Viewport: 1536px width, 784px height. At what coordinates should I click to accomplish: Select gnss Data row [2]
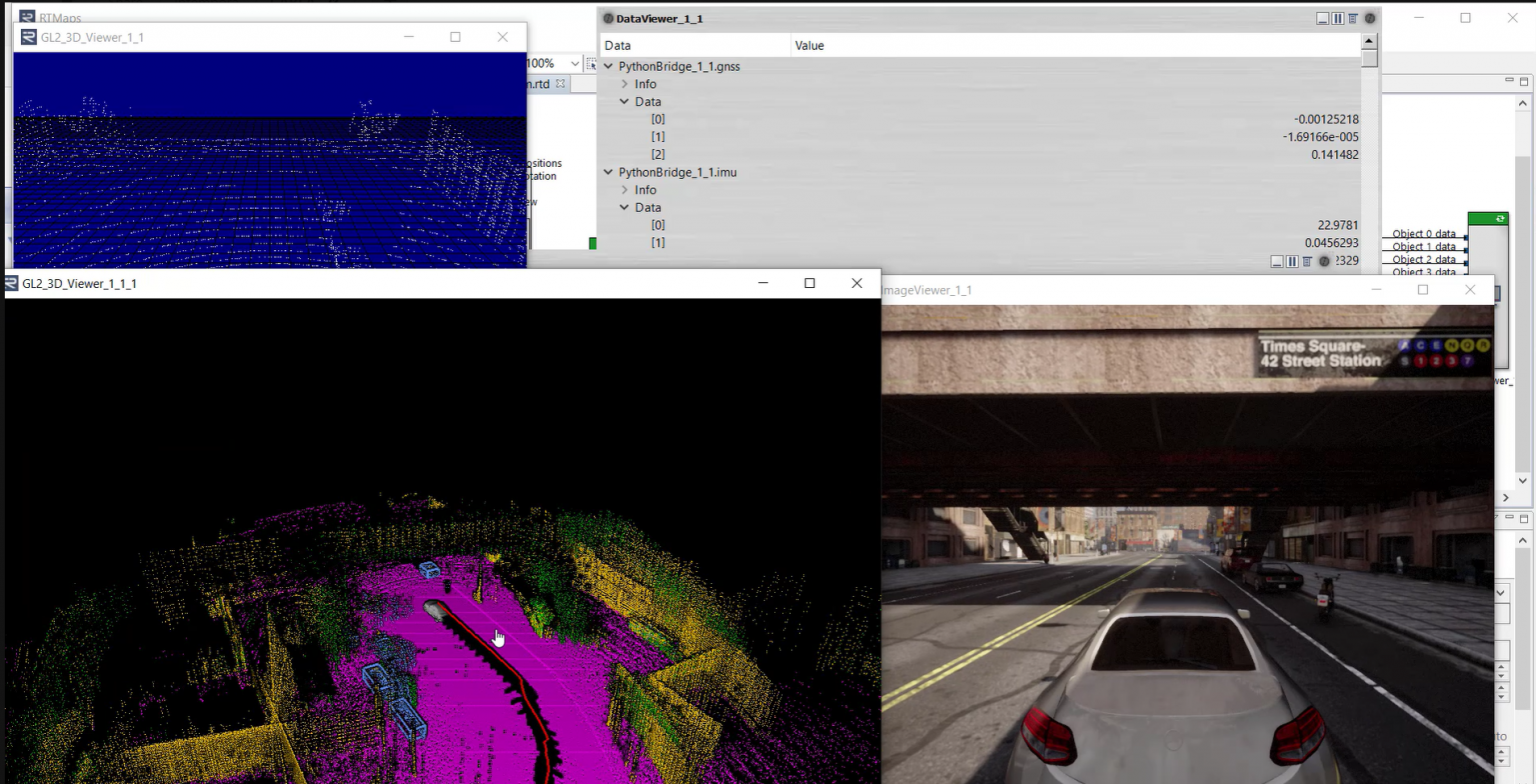coord(657,155)
